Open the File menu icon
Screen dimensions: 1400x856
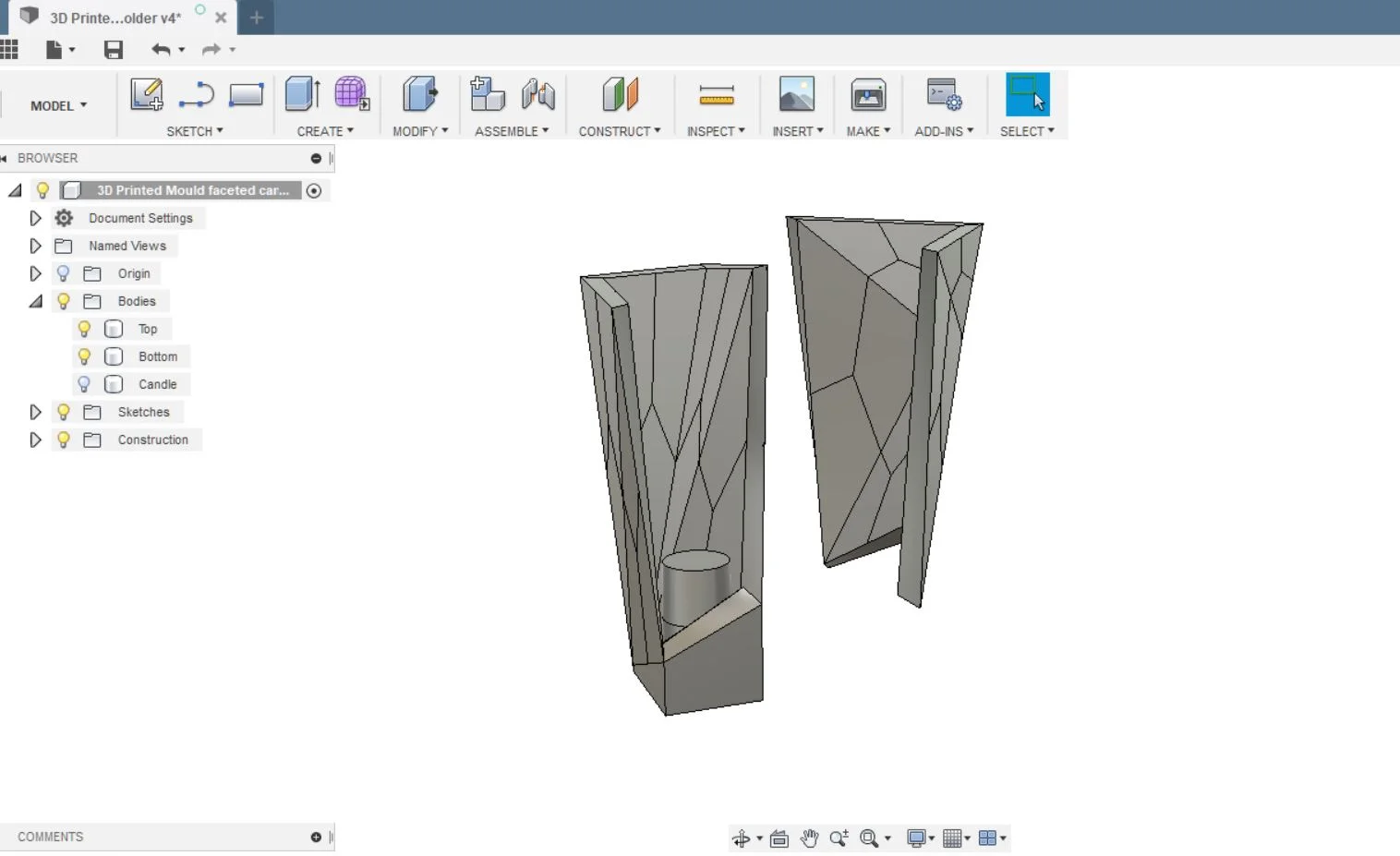[x=53, y=50]
